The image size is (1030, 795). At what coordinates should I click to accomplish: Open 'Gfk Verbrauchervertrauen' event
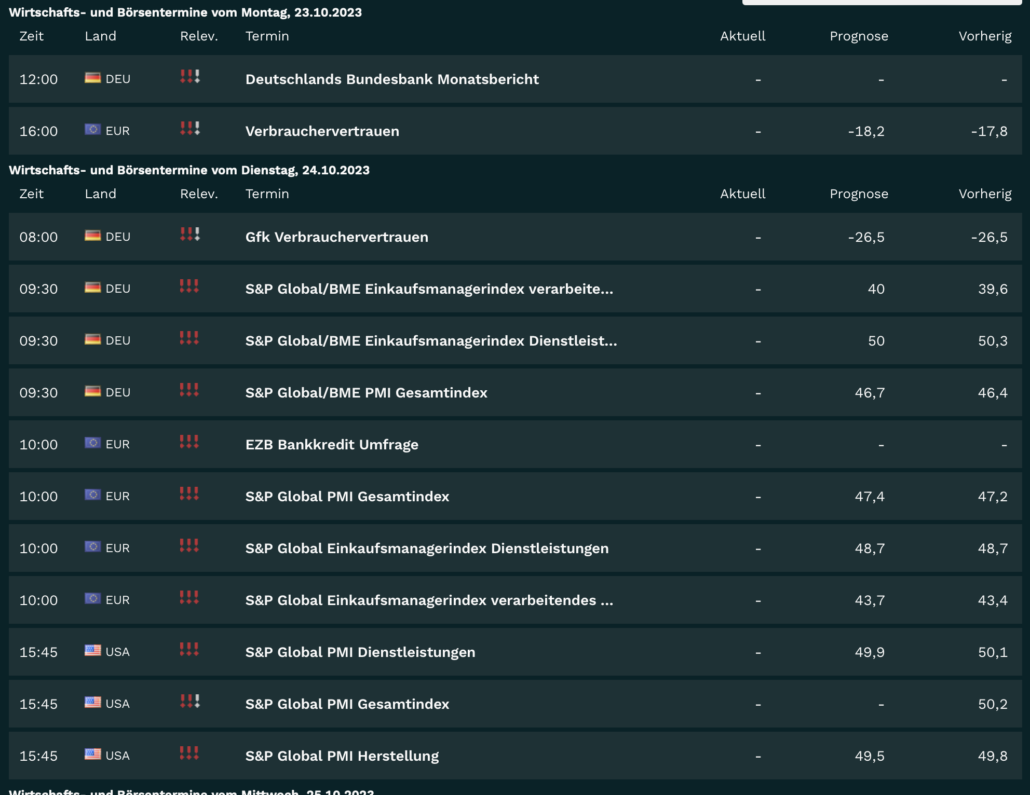[336, 237]
